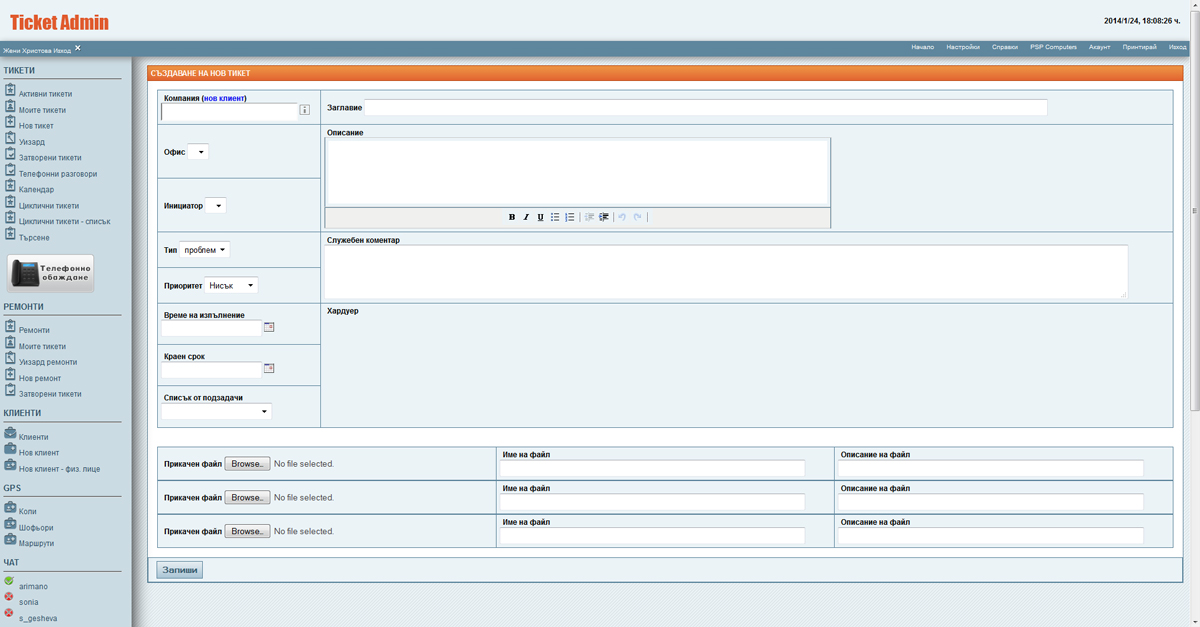Click Browse button in third file row

pyautogui.click(x=247, y=531)
